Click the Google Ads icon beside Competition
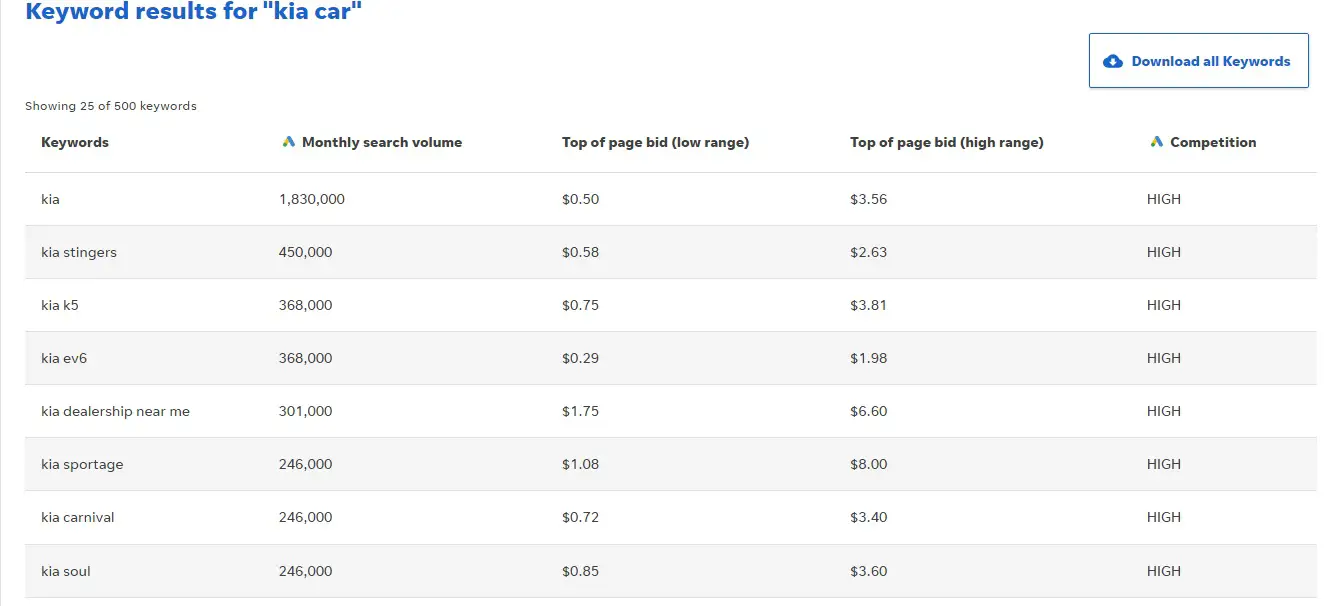The image size is (1335, 606). pyautogui.click(x=1157, y=142)
